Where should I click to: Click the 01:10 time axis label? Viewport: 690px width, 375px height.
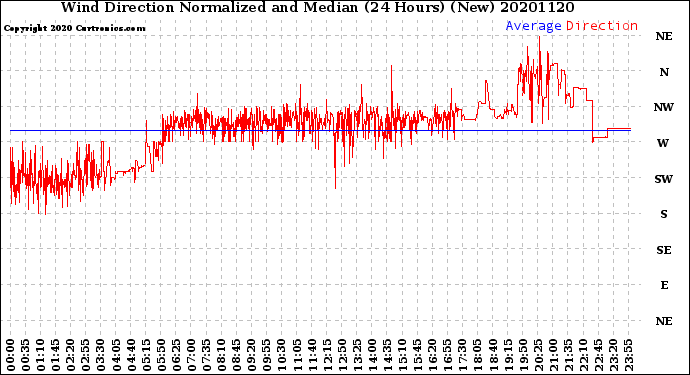tap(40, 355)
